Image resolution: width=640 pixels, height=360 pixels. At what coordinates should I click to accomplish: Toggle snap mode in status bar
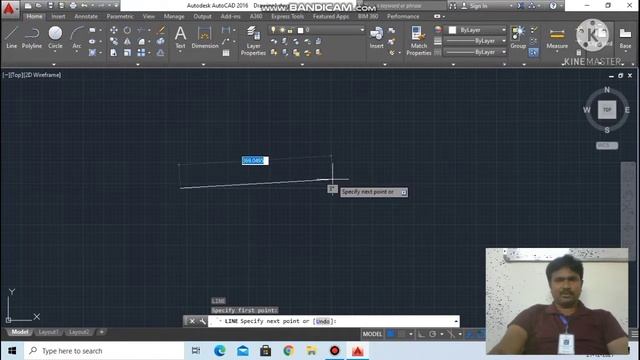click(402, 334)
